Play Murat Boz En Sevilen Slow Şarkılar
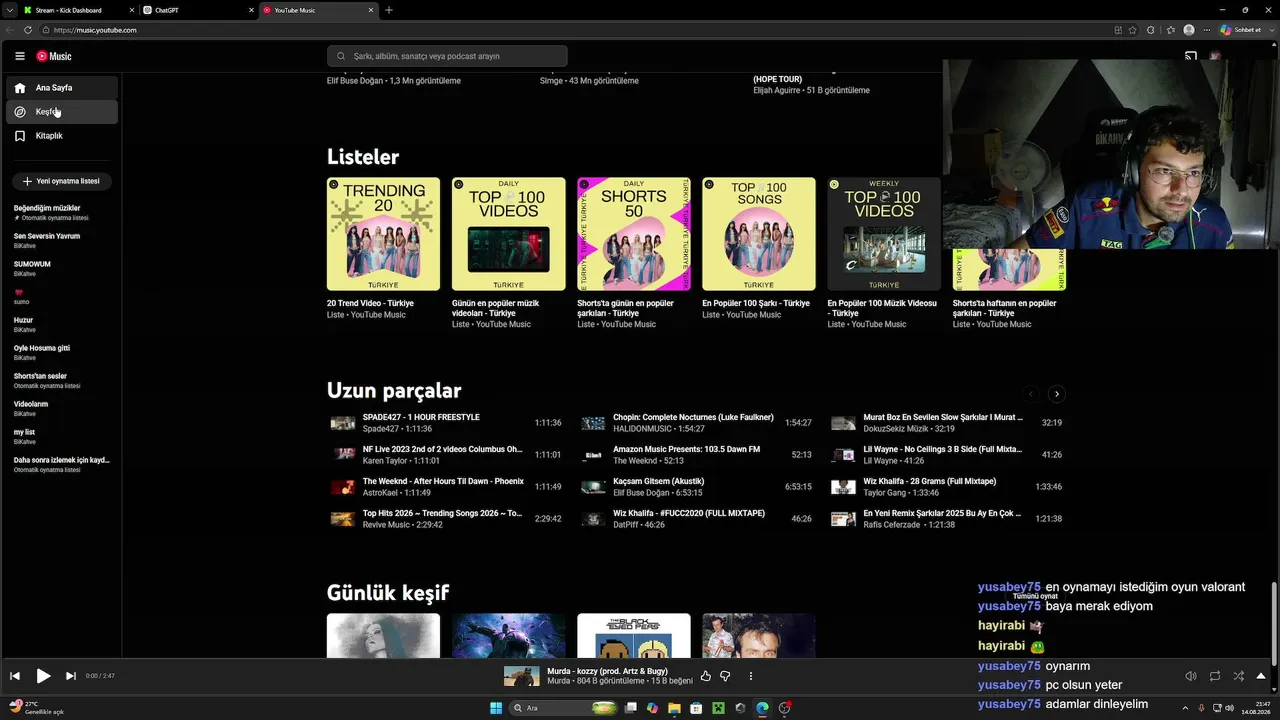This screenshot has width=1280, height=720. pyautogui.click(x=946, y=423)
